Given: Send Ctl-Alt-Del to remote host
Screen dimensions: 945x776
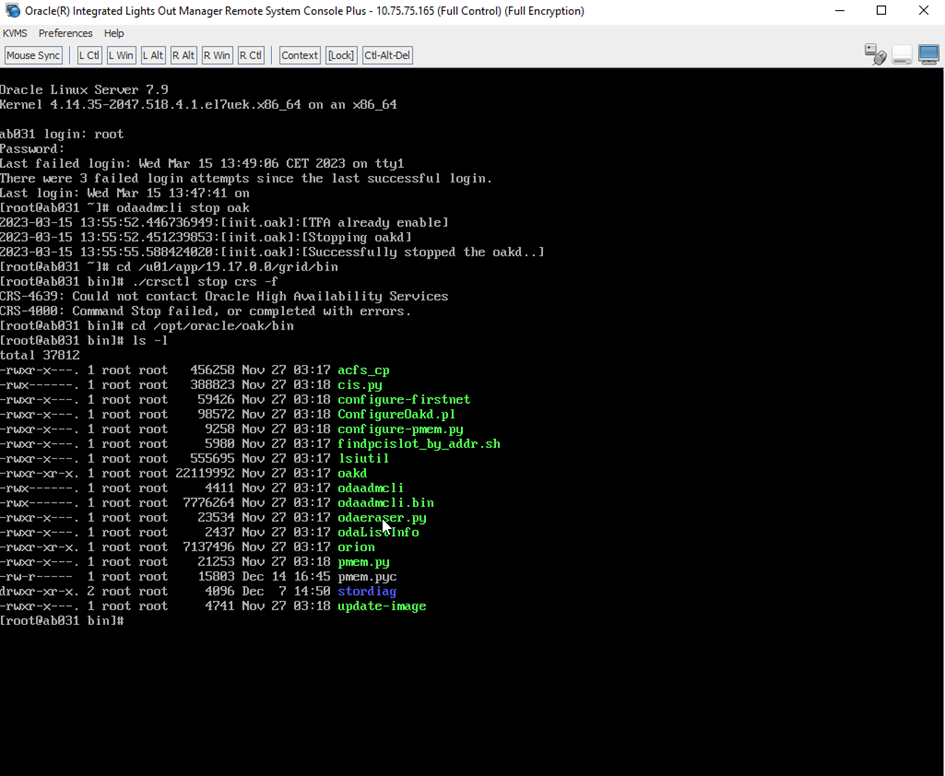Looking at the screenshot, I should point(387,56).
